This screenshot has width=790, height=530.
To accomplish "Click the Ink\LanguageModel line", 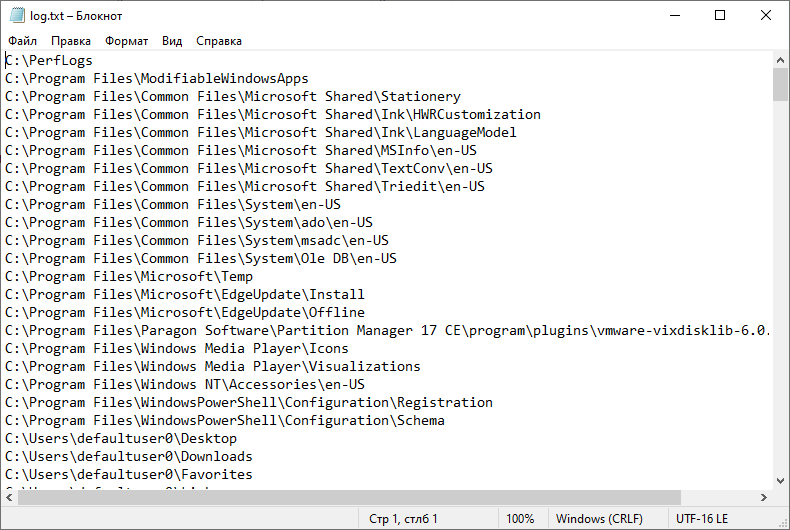I will [261, 132].
